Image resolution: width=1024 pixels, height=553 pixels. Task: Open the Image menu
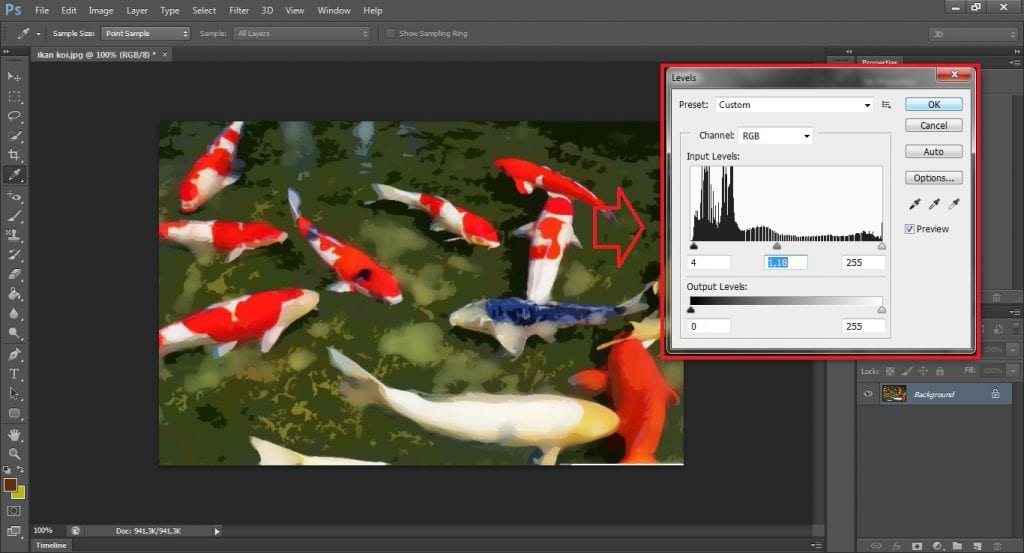pyautogui.click(x=100, y=10)
